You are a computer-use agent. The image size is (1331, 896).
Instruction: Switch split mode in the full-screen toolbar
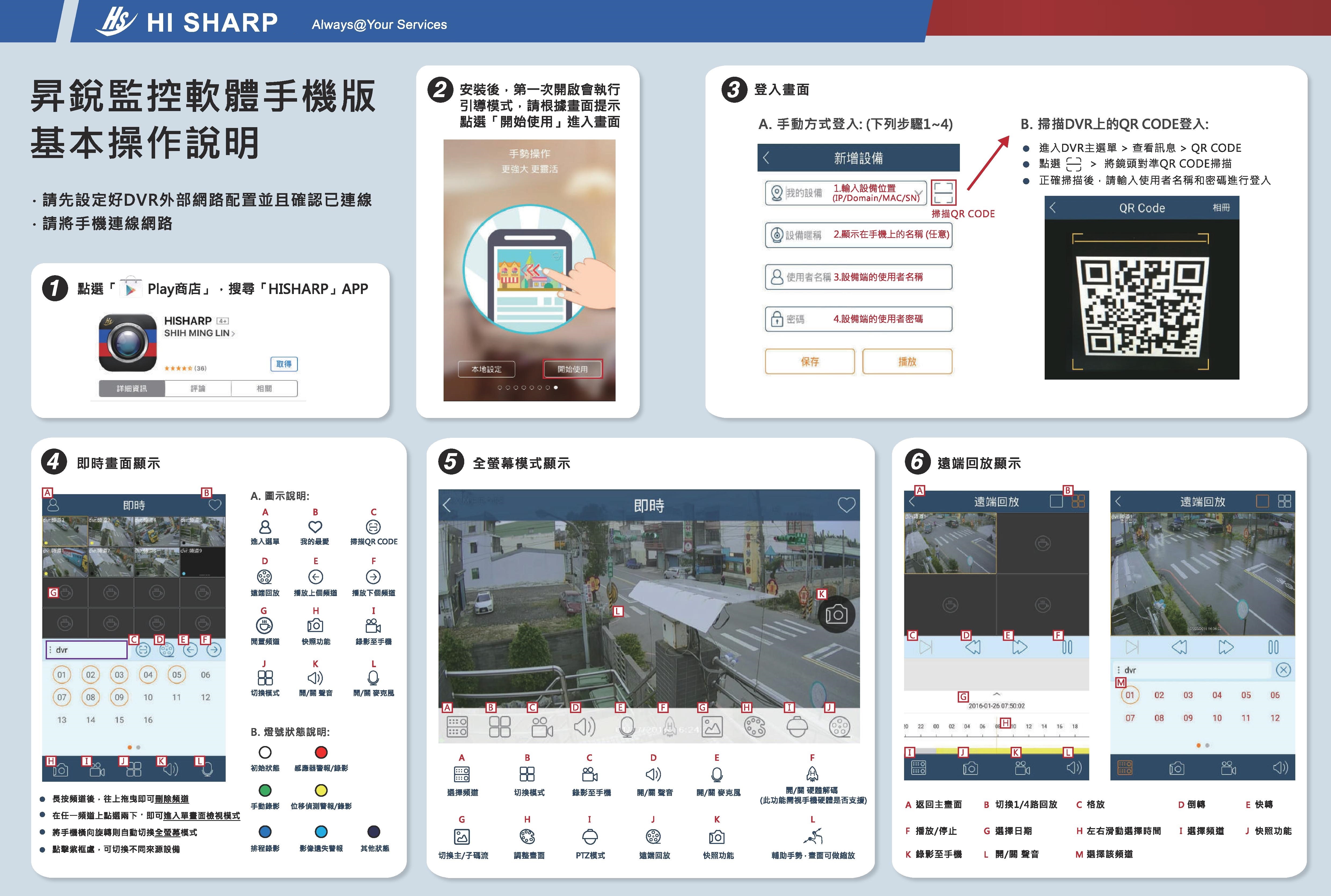(499, 727)
